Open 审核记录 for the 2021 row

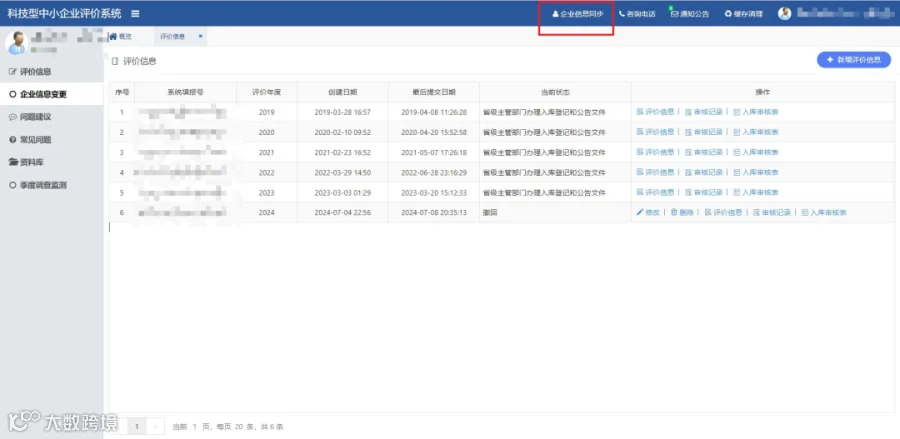tap(704, 152)
